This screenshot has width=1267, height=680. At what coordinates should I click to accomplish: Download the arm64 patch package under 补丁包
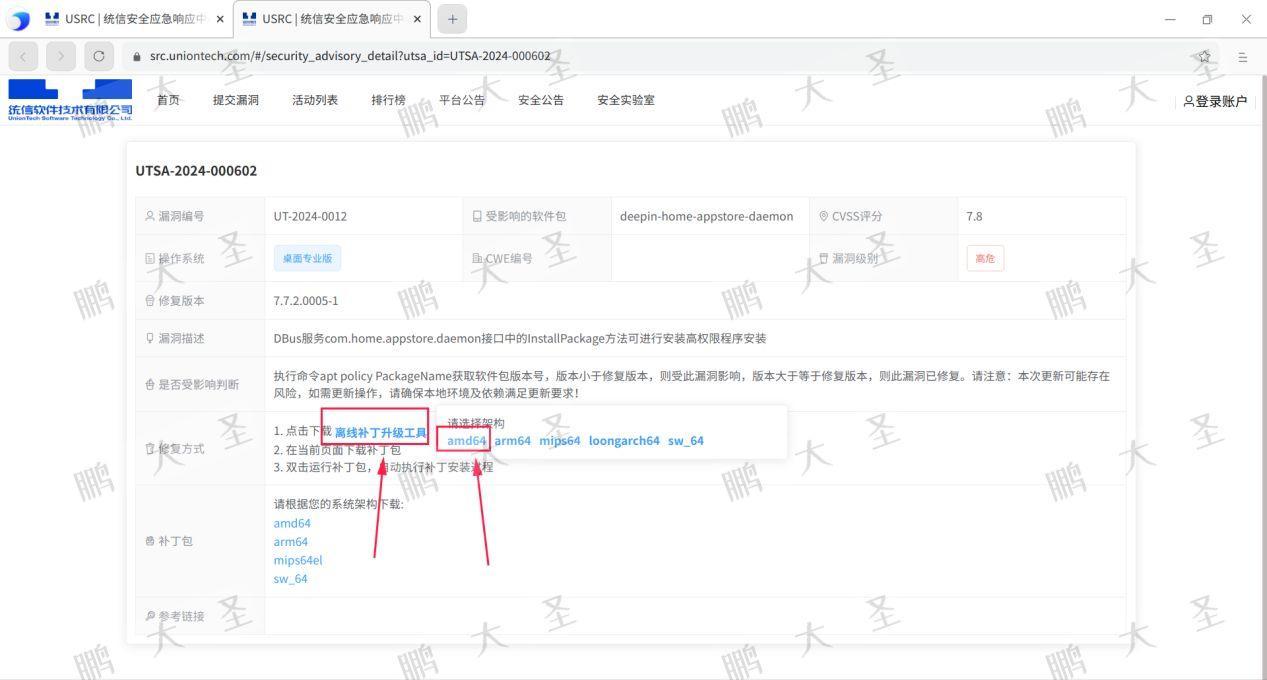click(291, 542)
